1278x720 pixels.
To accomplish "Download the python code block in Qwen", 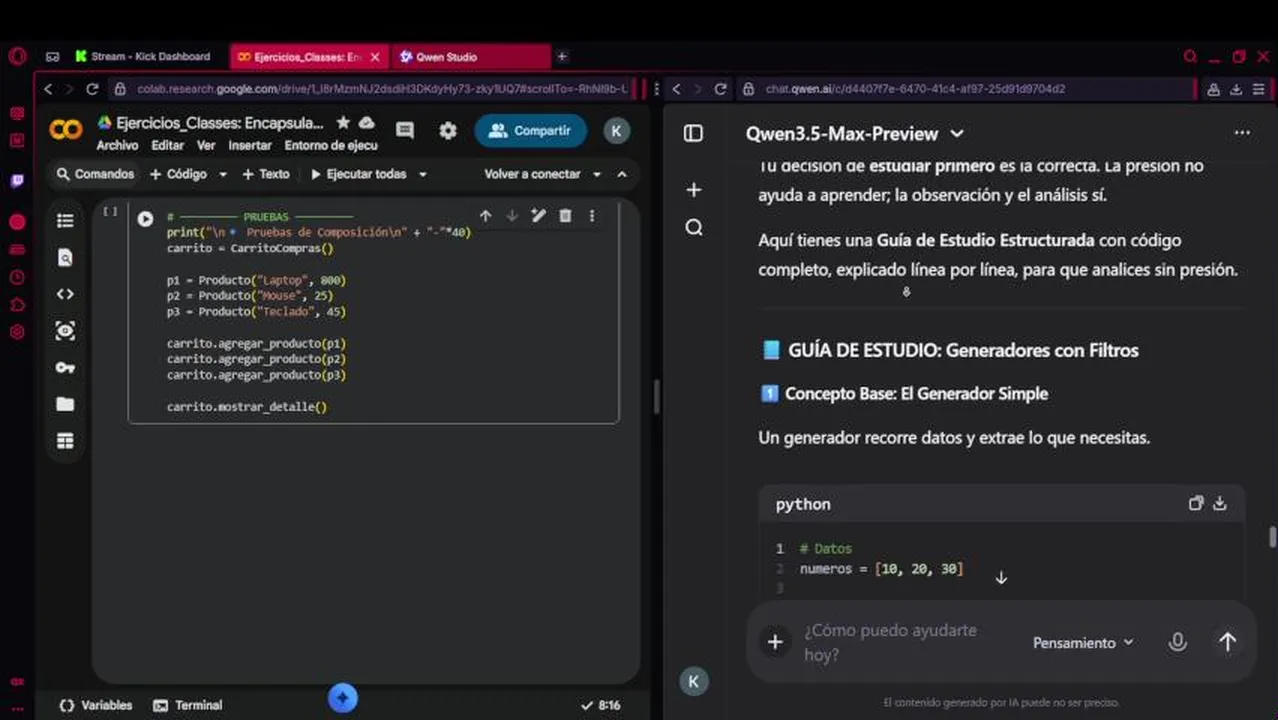I will tap(1220, 504).
